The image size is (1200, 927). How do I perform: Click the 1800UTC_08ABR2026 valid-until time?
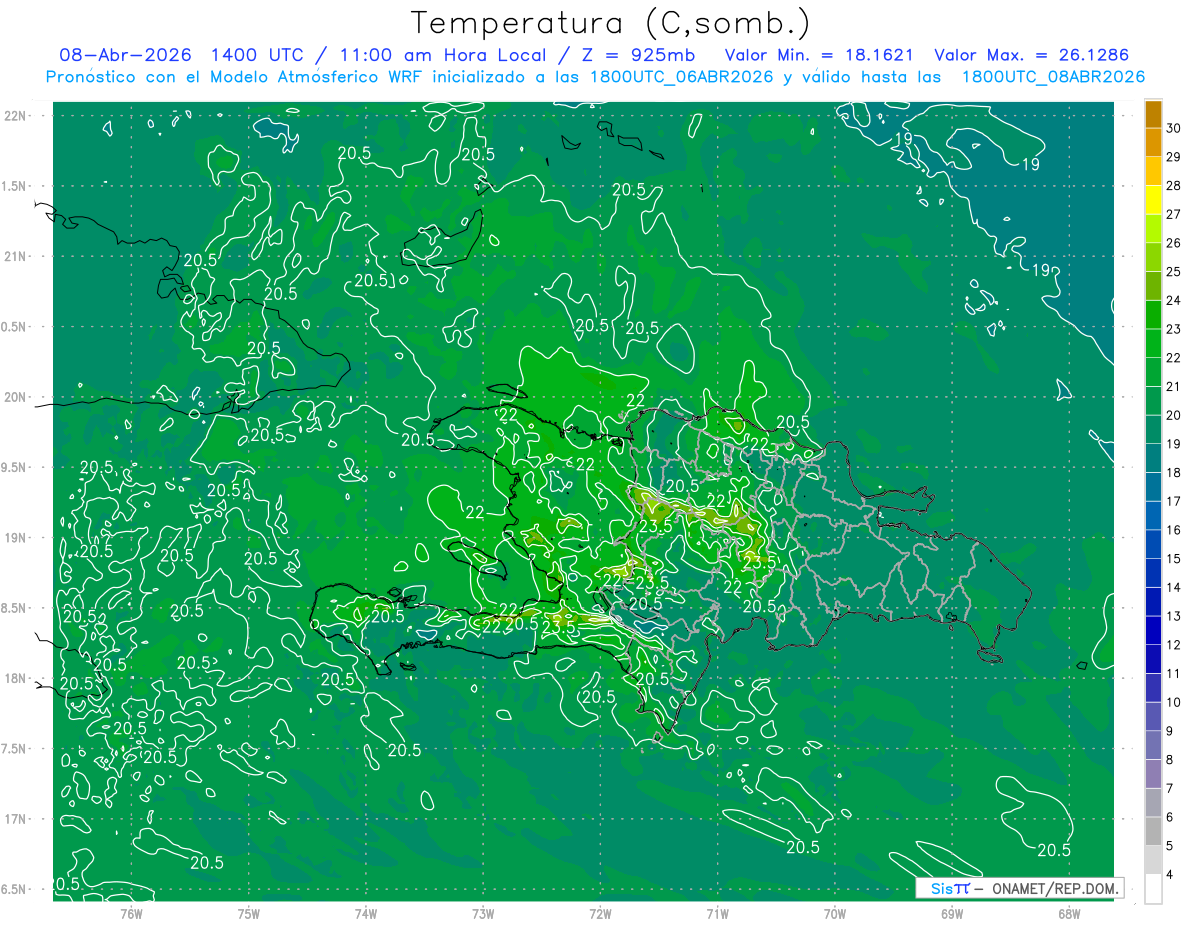tap(1052, 77)
